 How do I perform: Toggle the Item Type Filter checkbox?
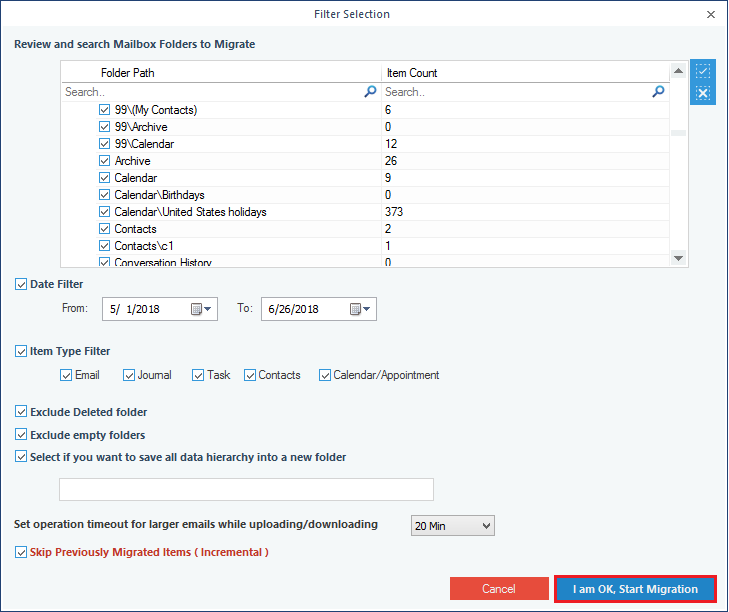[x=21, y=351]
